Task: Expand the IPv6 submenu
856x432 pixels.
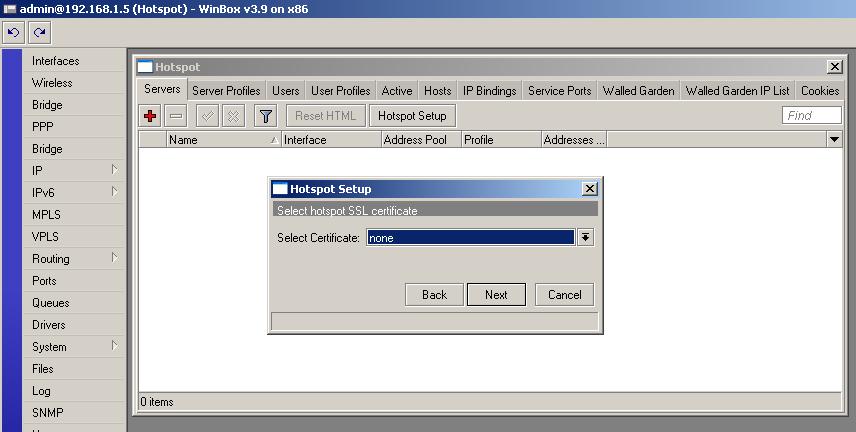Action: pos(115,192)
